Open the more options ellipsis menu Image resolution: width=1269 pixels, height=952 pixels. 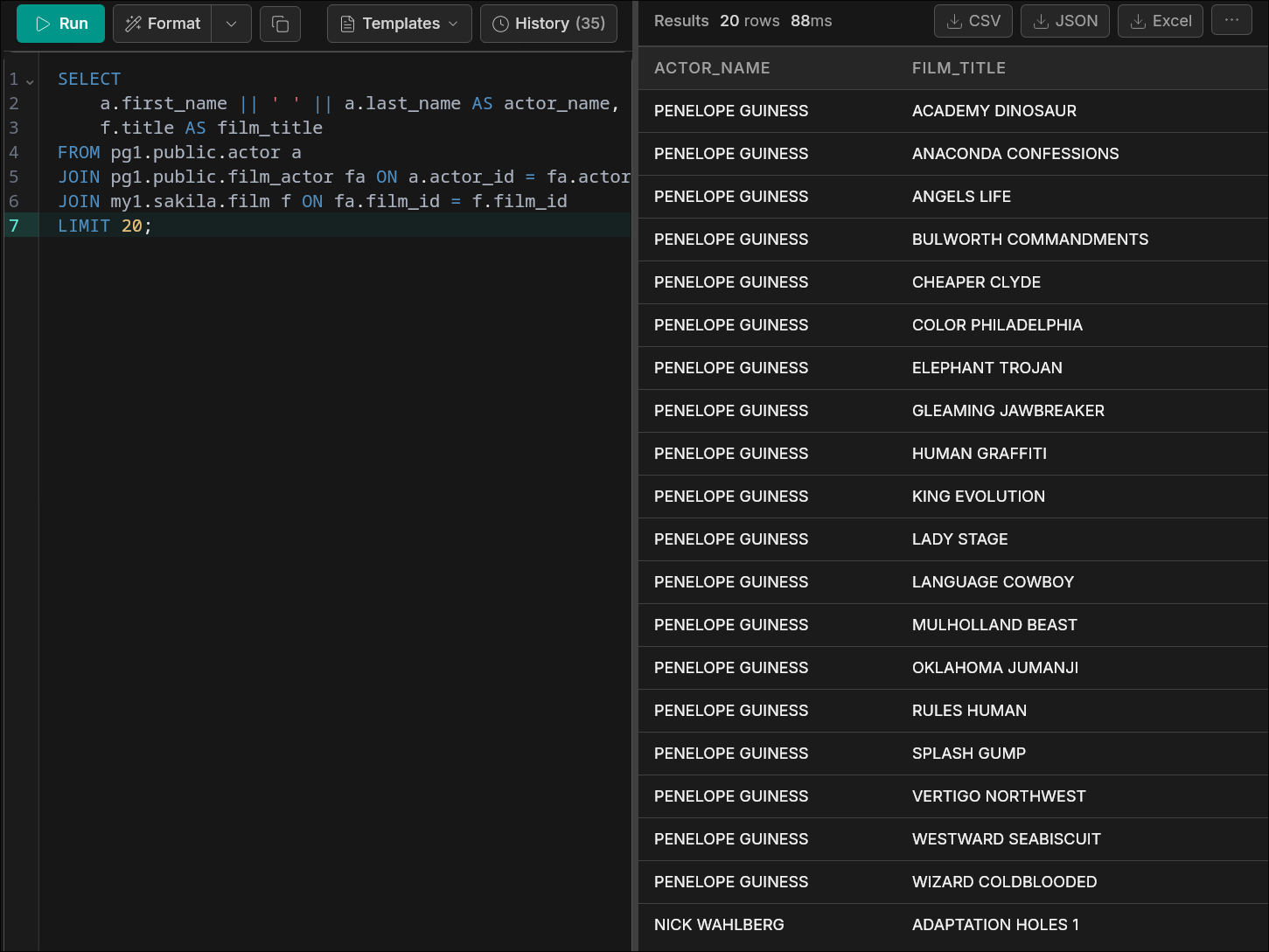click(x=1231, y=21)
